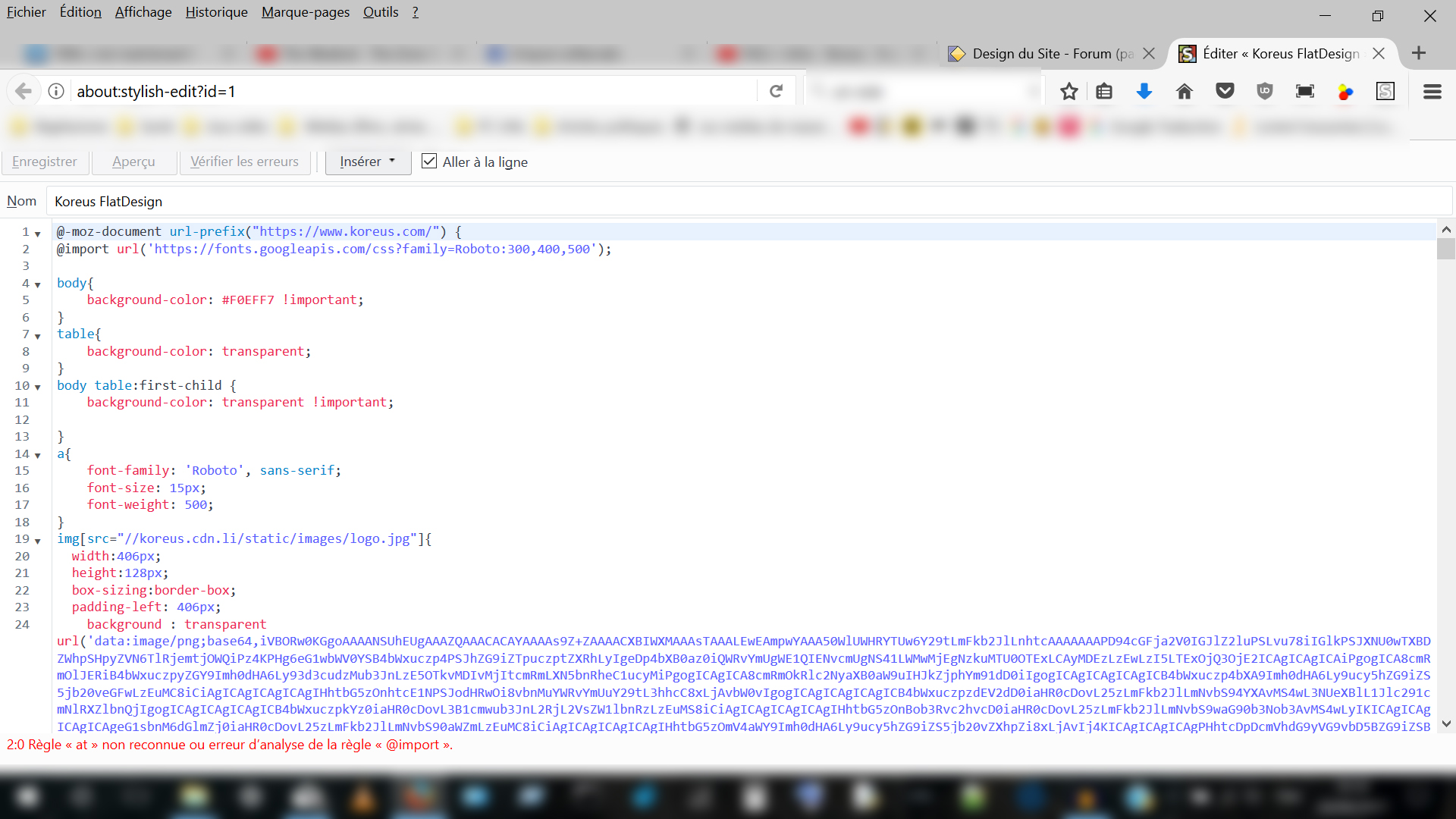Image resolution: width=1456 pixels, height=819 pixels.
Task: Open the hamburger menu icon
Action: (1432, 92)
